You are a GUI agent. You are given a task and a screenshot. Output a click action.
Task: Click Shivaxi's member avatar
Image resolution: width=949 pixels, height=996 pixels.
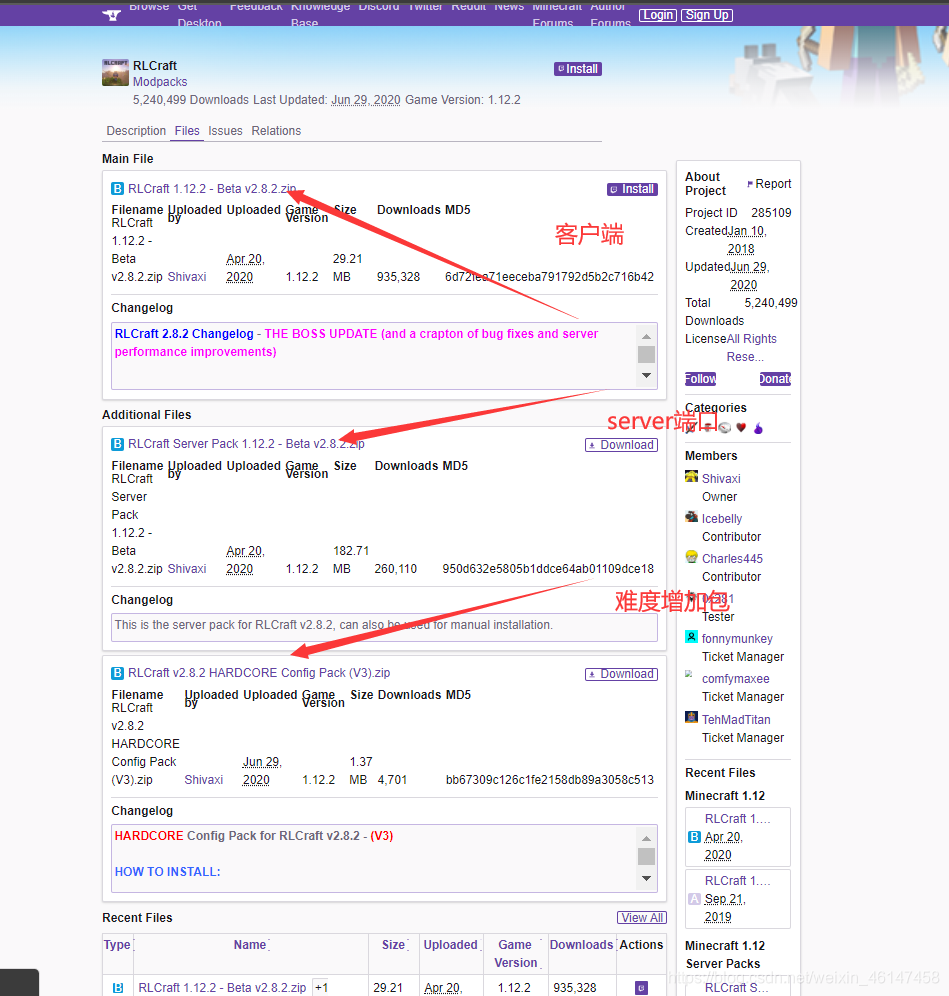[x=691, y=476]
